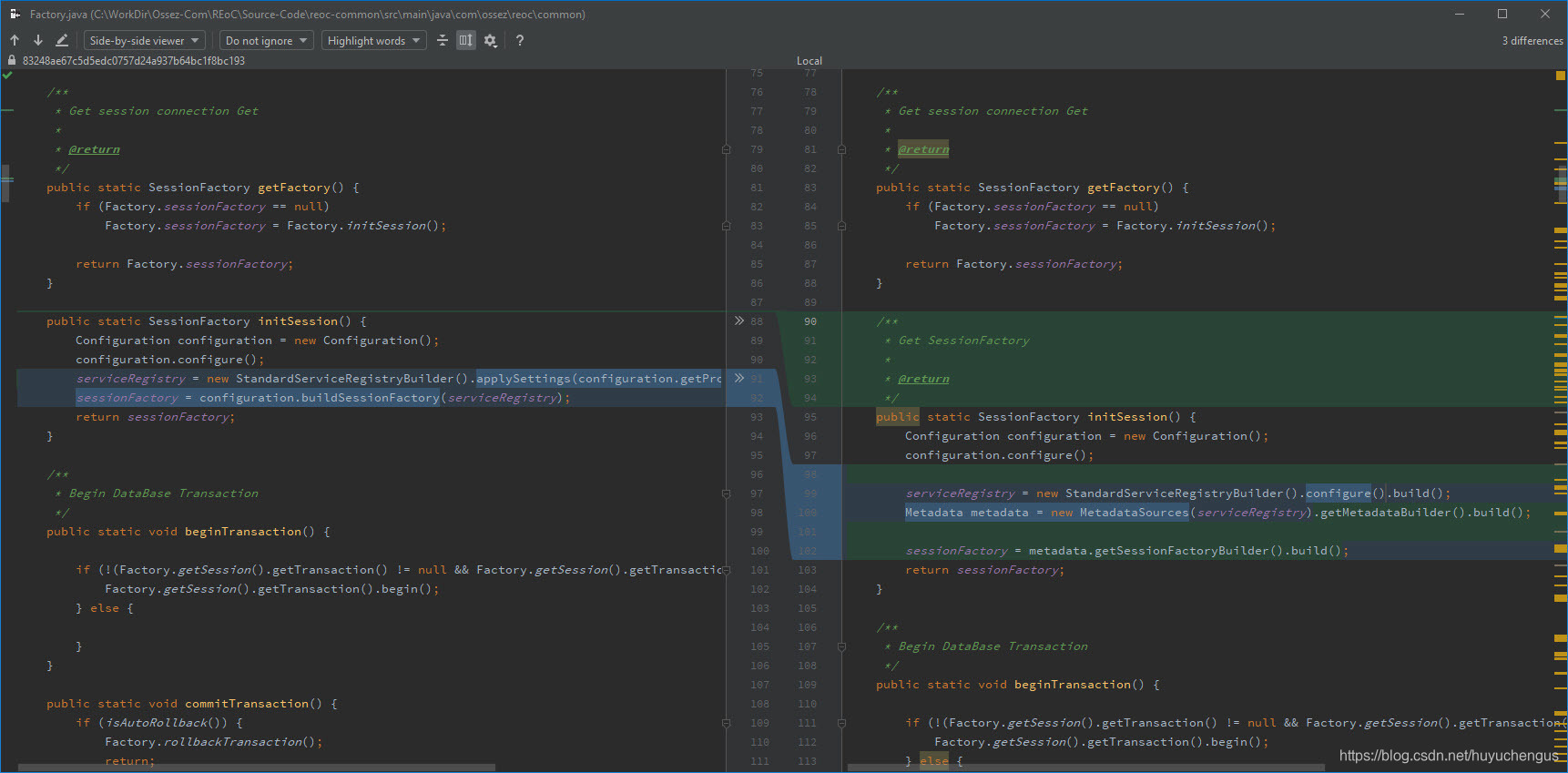The image size is (1568, 773).
Task: Click buildSessionFactory in left changed line
Action: click(371, 398)
